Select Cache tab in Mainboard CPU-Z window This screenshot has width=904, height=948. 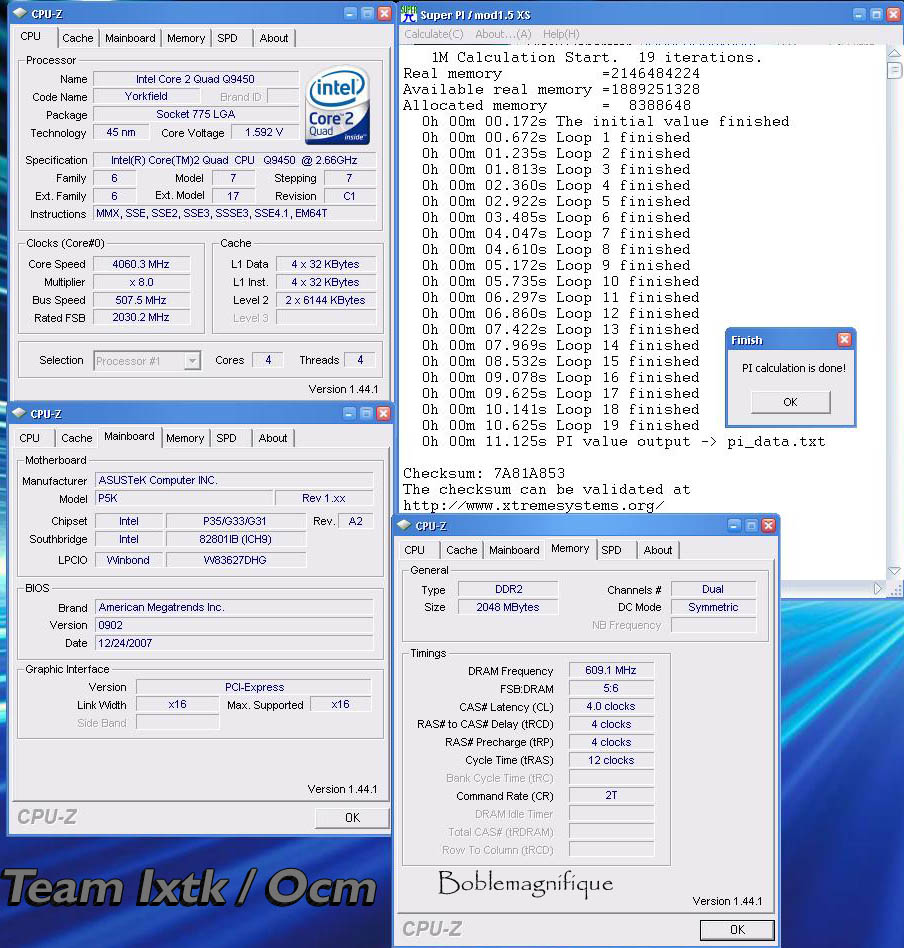[77, 438]
